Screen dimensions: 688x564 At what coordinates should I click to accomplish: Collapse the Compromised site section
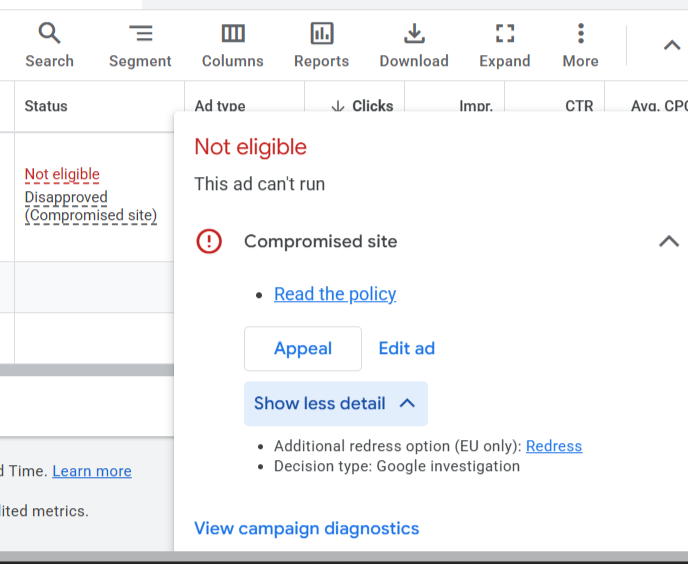(x=669, y=241)
